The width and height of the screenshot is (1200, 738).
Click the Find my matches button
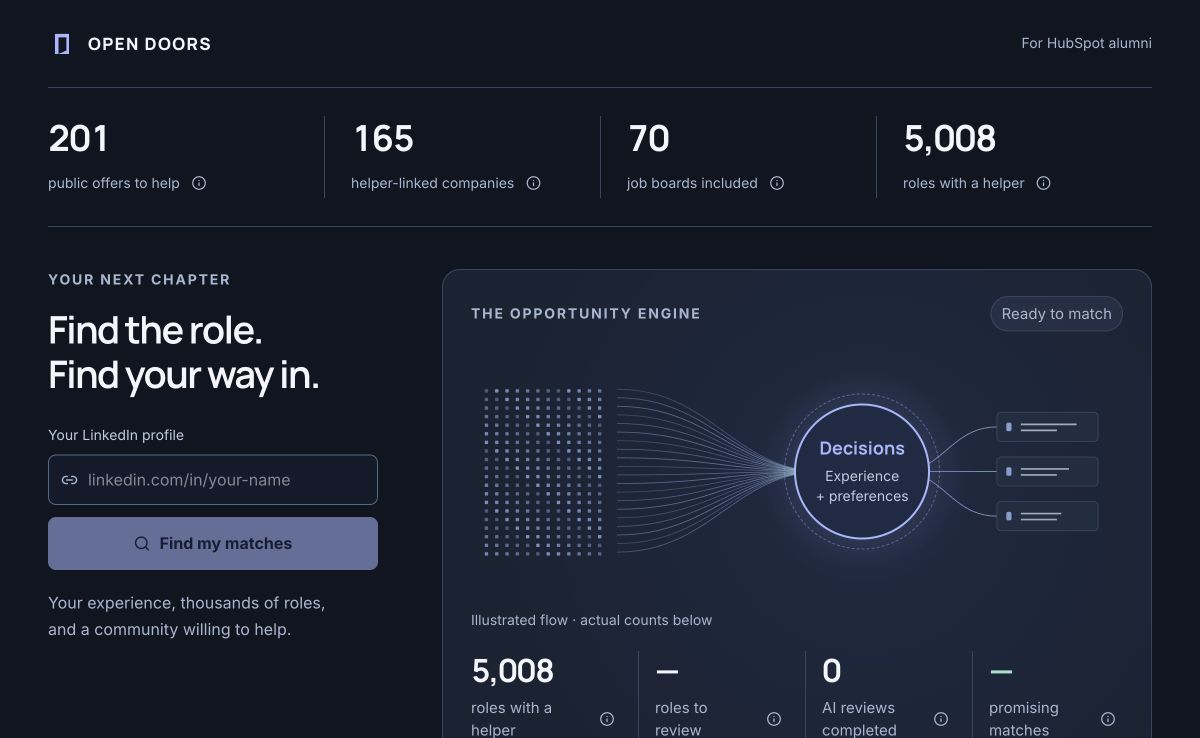(213, 543)
